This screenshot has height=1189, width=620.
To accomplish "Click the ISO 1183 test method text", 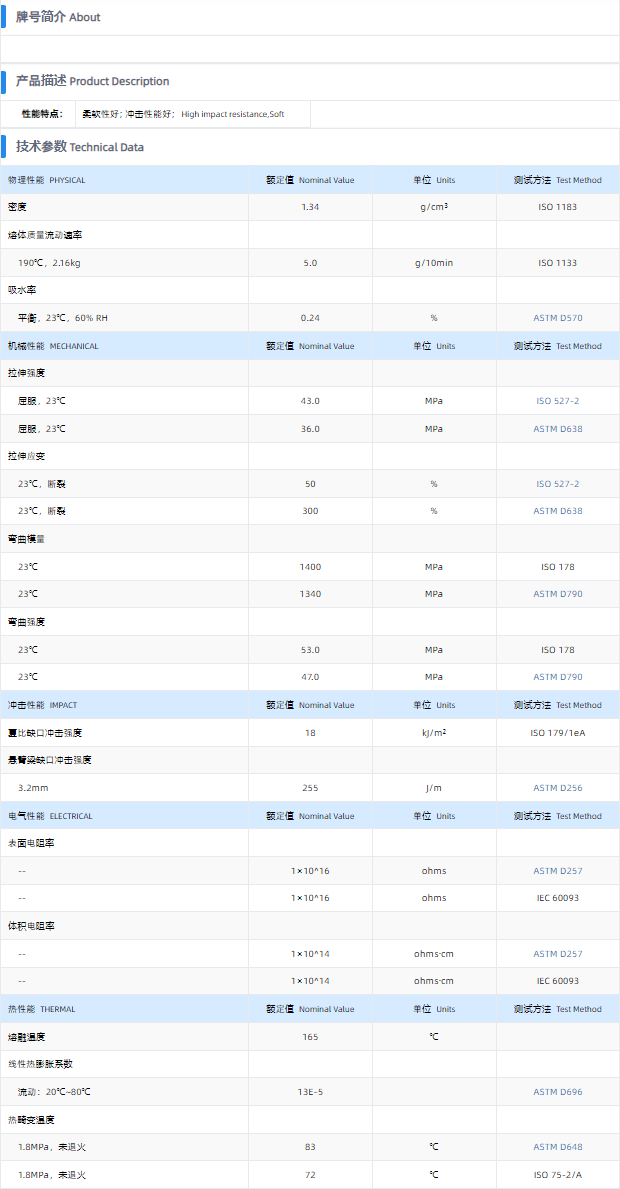I will [x=557, y=207].
